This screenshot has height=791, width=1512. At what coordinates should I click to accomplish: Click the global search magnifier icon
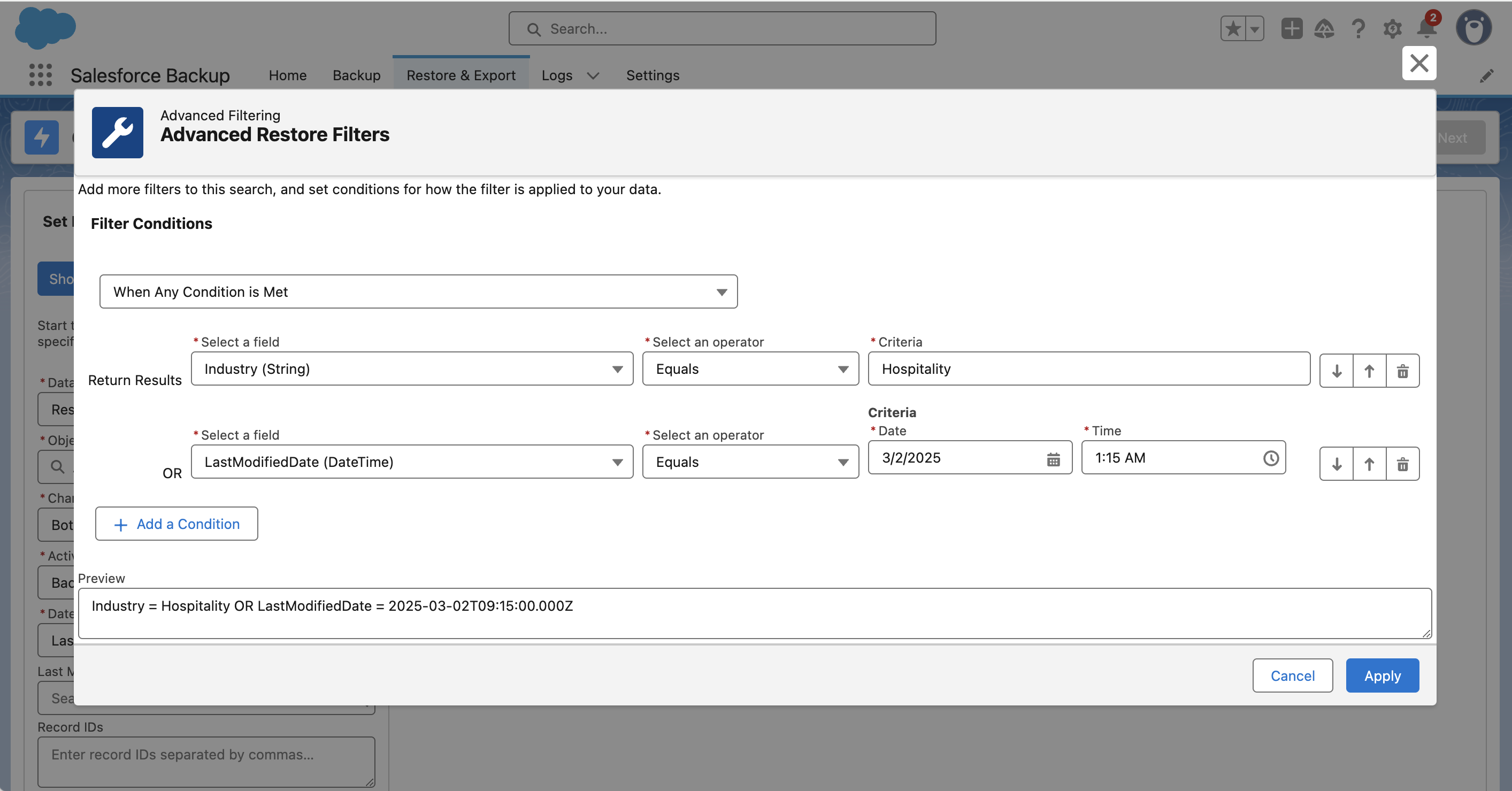534,29
